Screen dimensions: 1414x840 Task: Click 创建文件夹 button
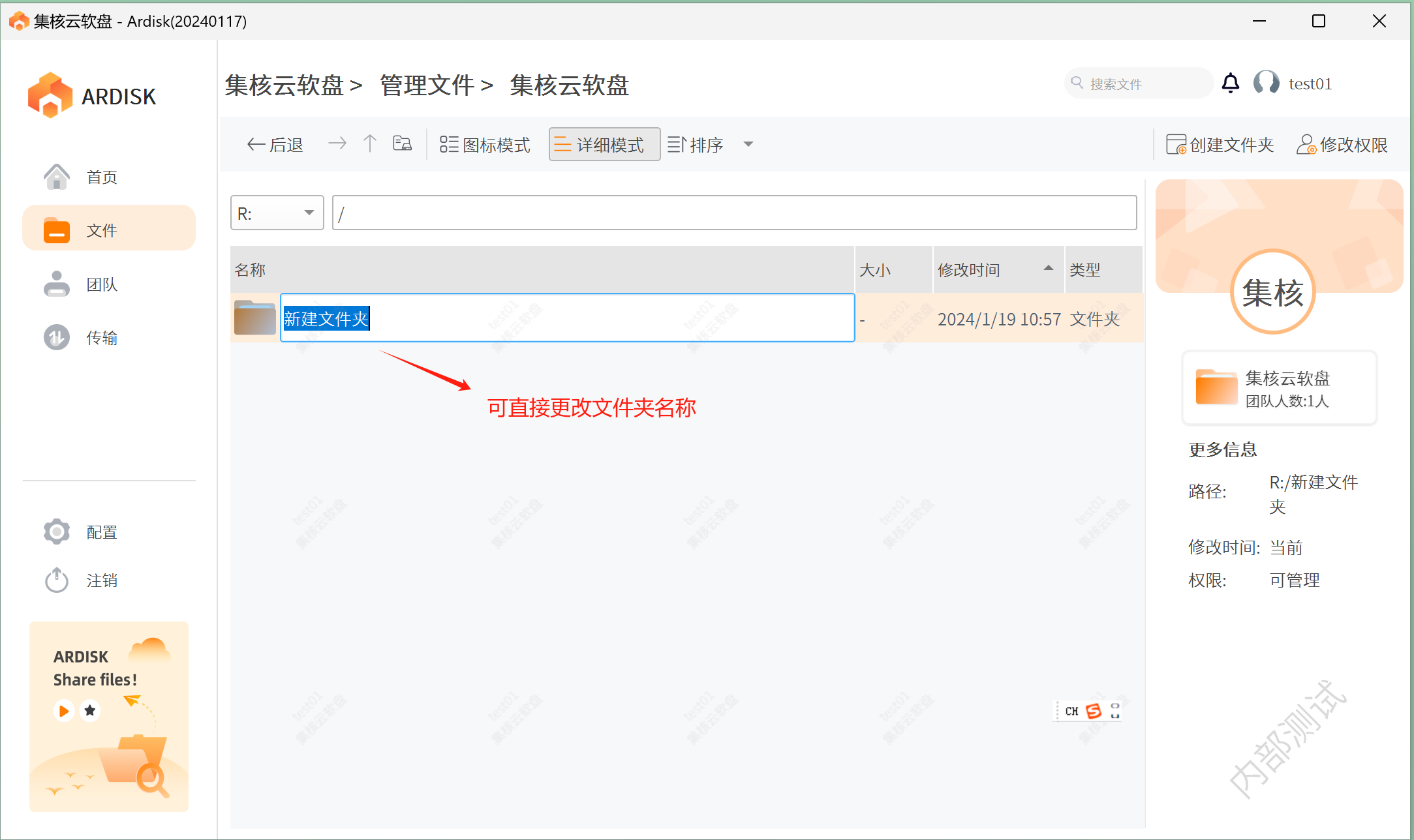click(1220, 144)
